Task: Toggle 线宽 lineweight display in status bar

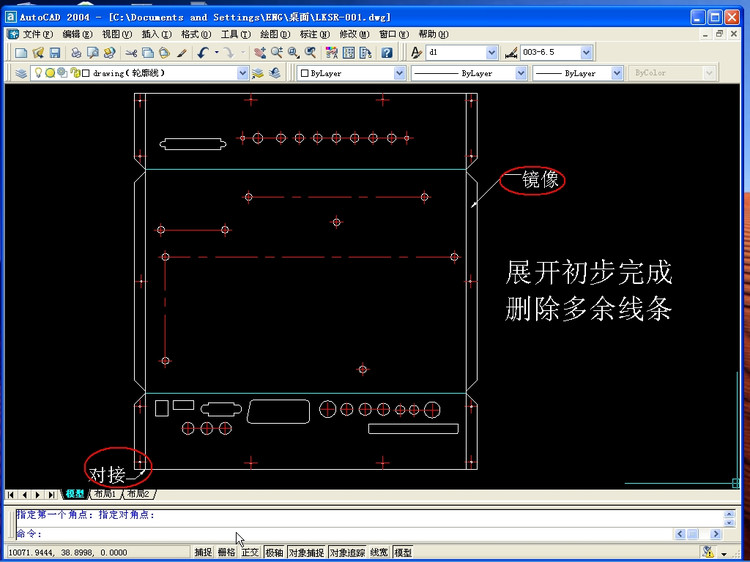Action: point(379,552)
